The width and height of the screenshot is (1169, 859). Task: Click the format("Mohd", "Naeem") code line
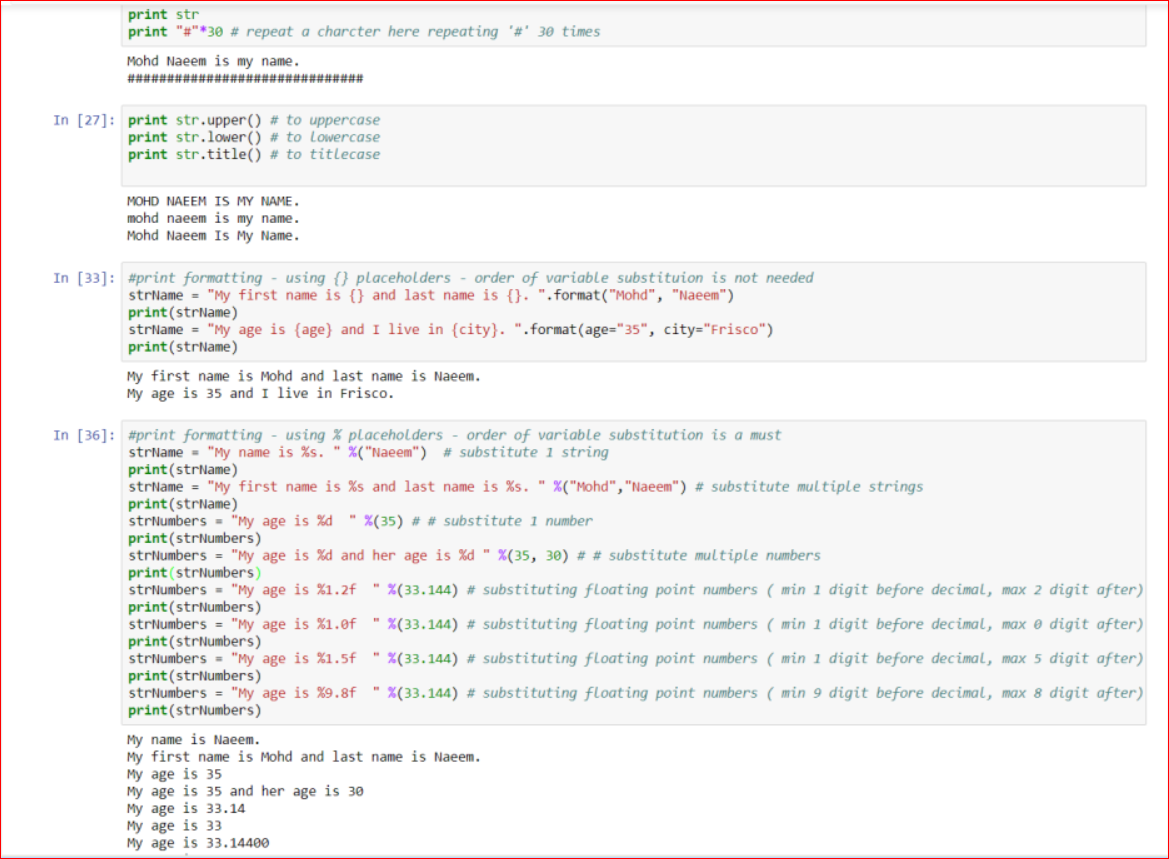(431, 295)
